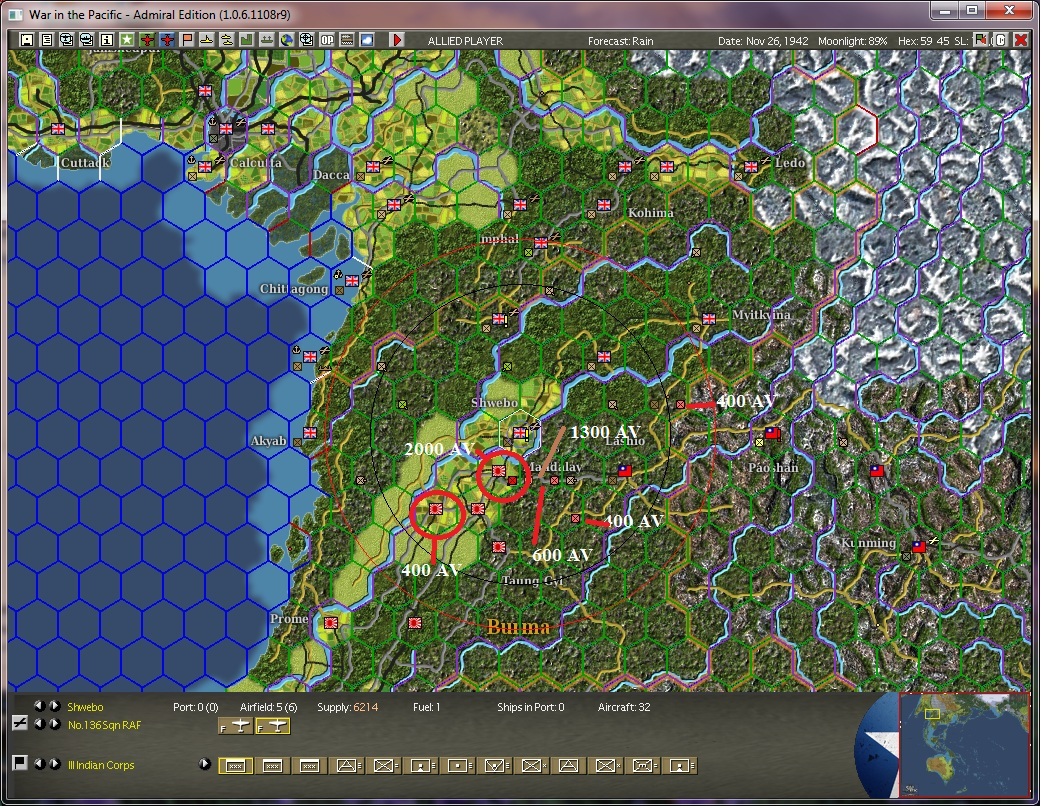
Task: Click the Akyab label on map
Action: click(x=268, y=441)
